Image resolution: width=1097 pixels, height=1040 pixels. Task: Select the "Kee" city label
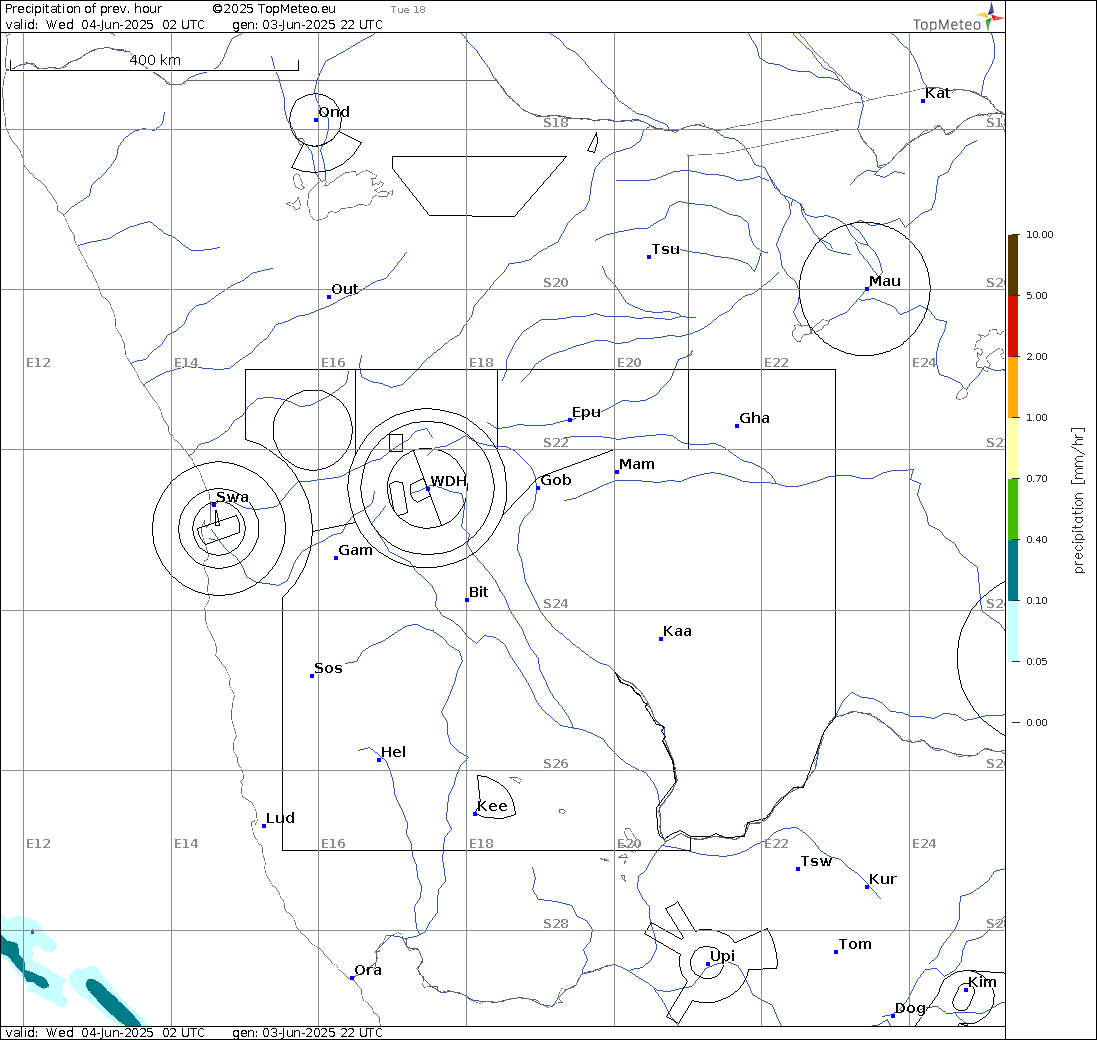click(492, 806)
